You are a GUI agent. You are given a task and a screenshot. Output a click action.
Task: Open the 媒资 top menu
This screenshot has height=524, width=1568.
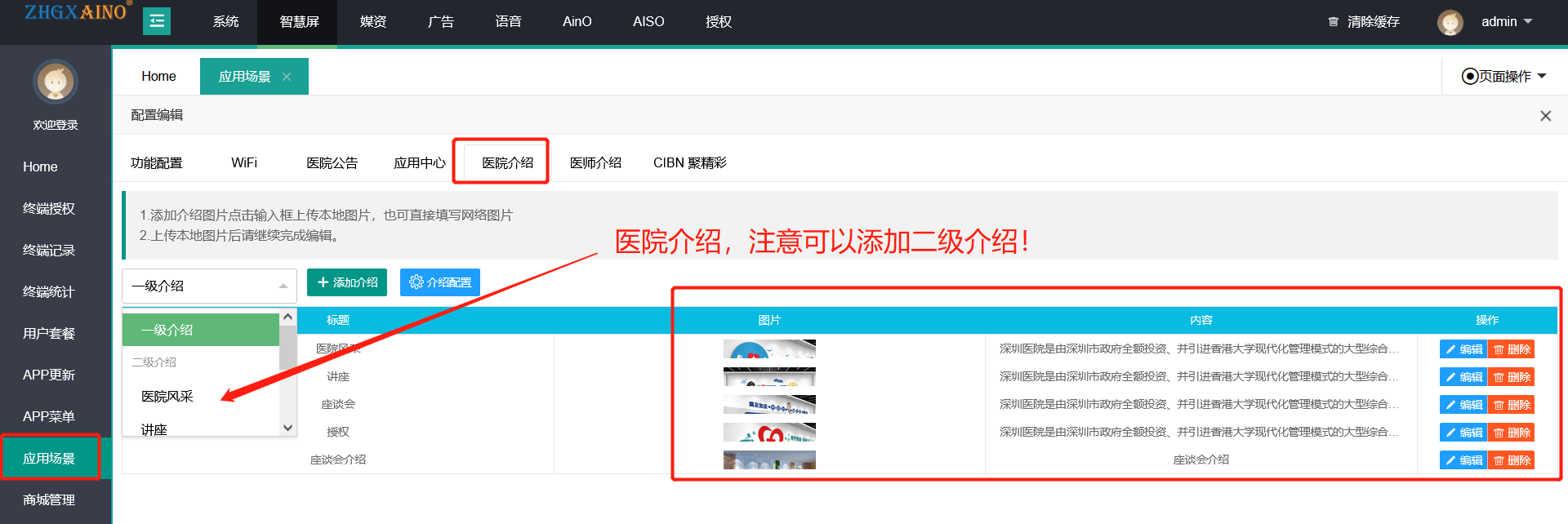click(x=373, y=22)
